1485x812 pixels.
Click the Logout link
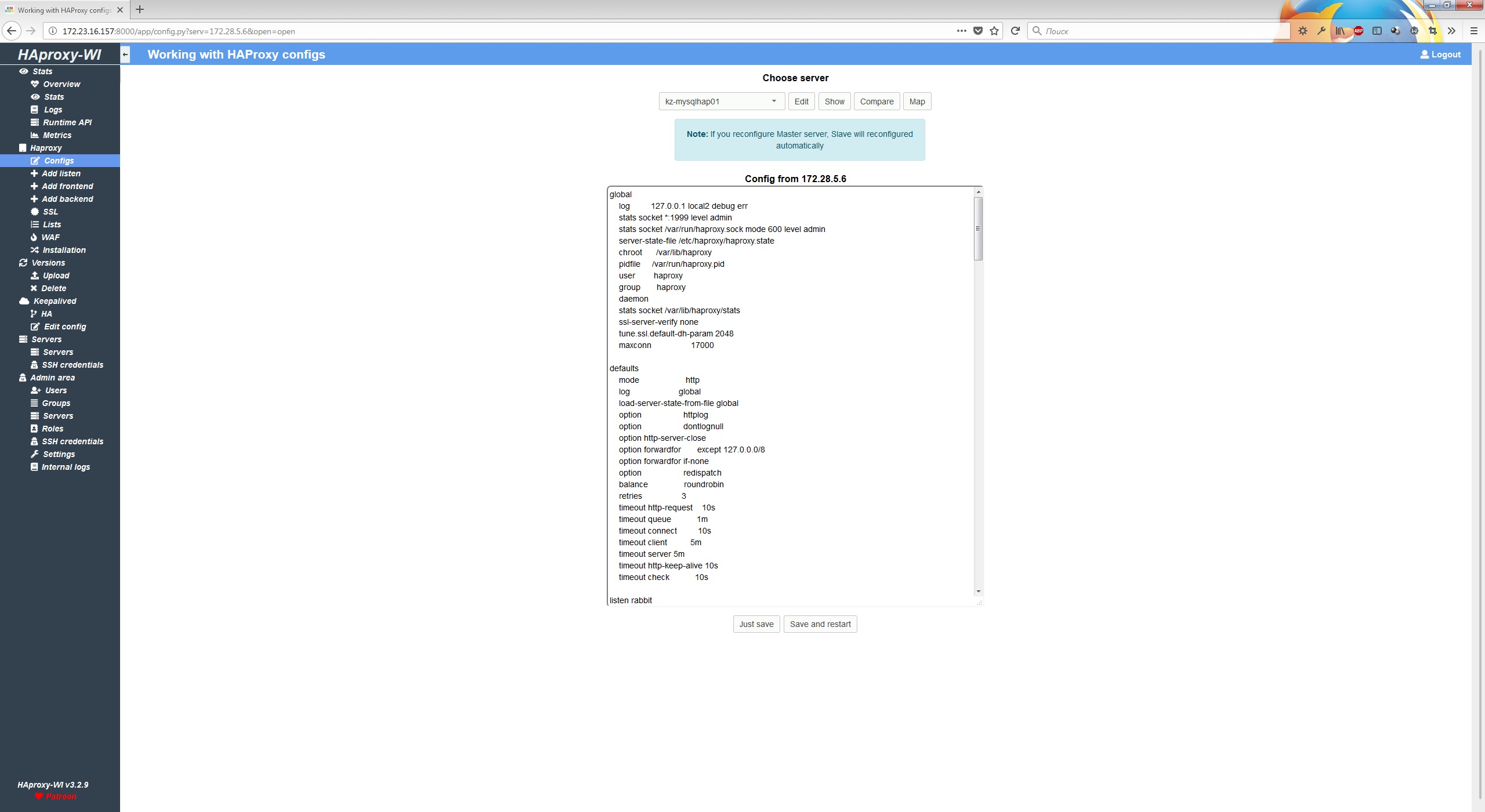coord(1440,55)
